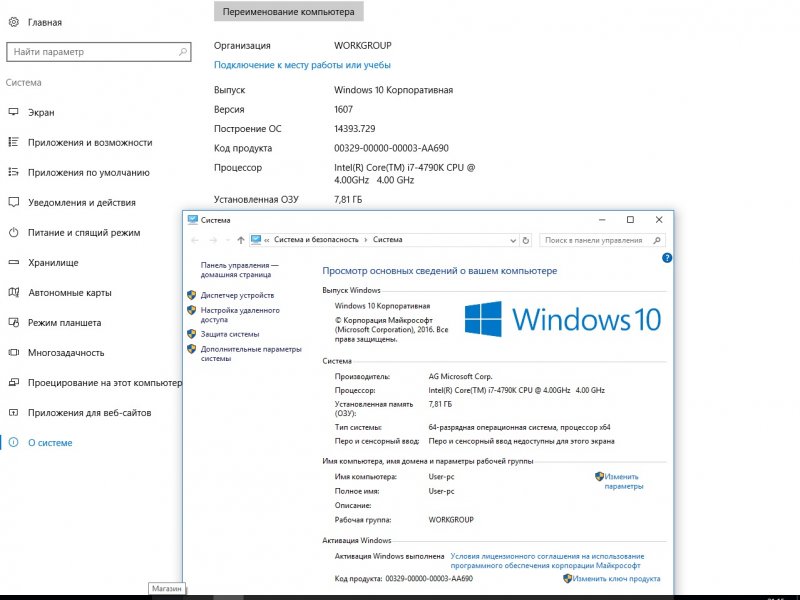Select the Приложения по умолчанию icon
Image resolution: width=800 pixels, height=600 pixels.
(14, 172)
